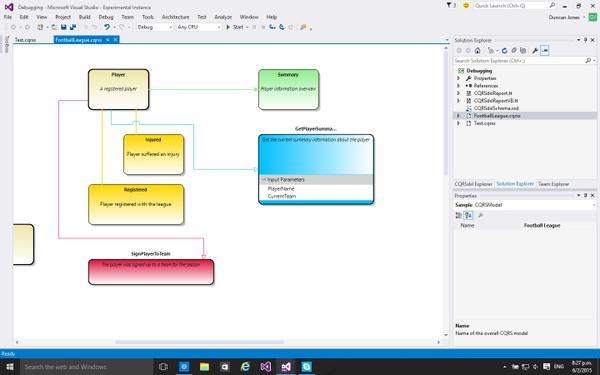Toggle pin on FootballLeague.cqrsx tab
Image resolution: width=600 pixels, height=375 pixels.
108,39
